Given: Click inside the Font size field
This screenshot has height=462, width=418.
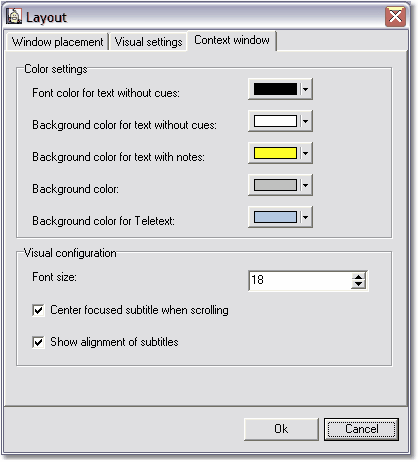Looking at the screenshot, I should click(300, 280).
